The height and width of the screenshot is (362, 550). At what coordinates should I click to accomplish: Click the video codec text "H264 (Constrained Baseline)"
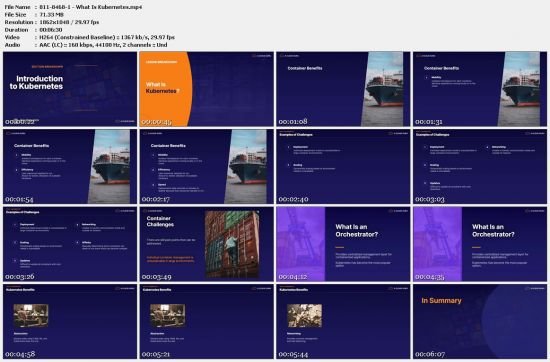77,37
